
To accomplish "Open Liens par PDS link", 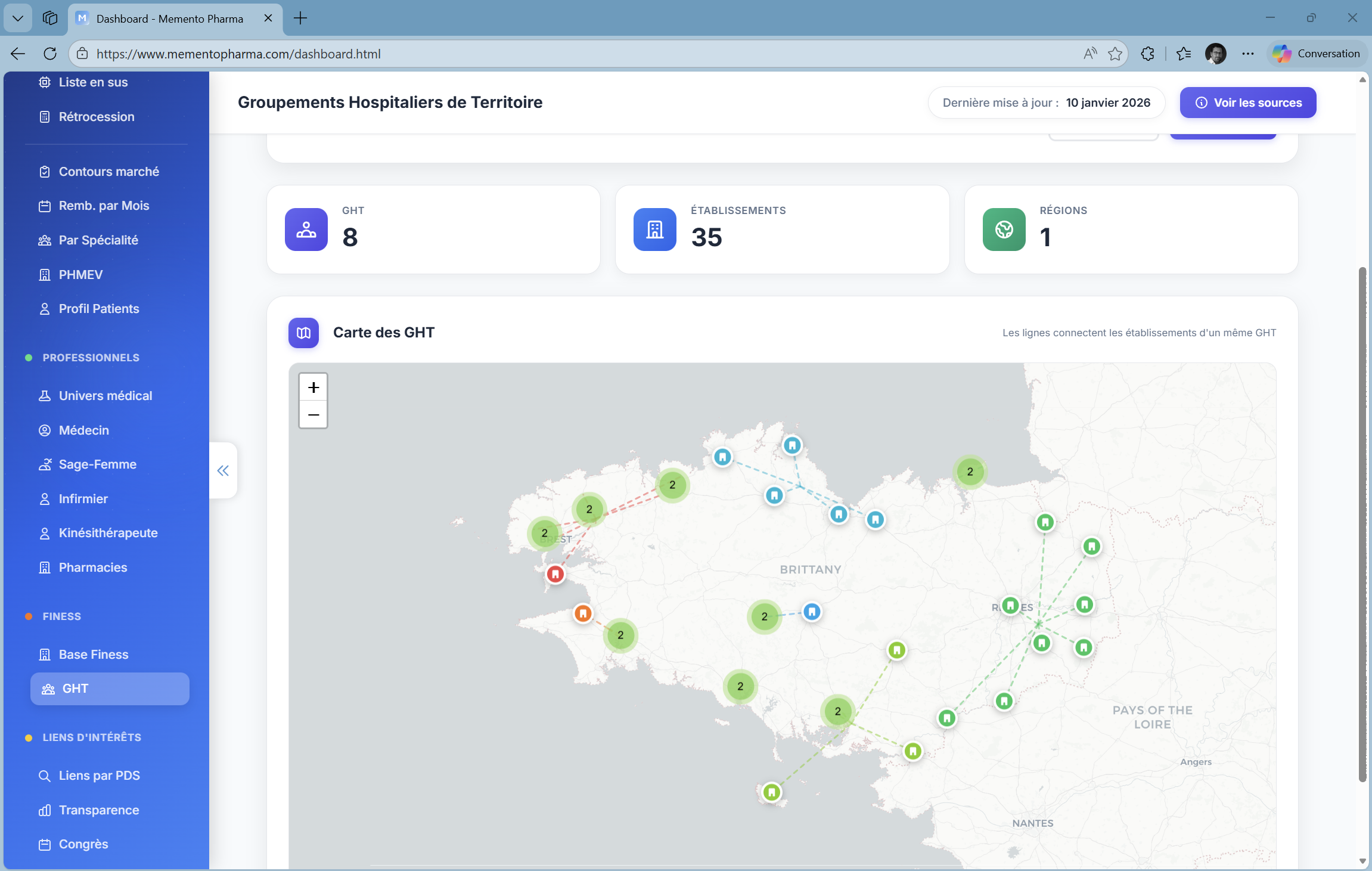I will click(x=99, y=776).
